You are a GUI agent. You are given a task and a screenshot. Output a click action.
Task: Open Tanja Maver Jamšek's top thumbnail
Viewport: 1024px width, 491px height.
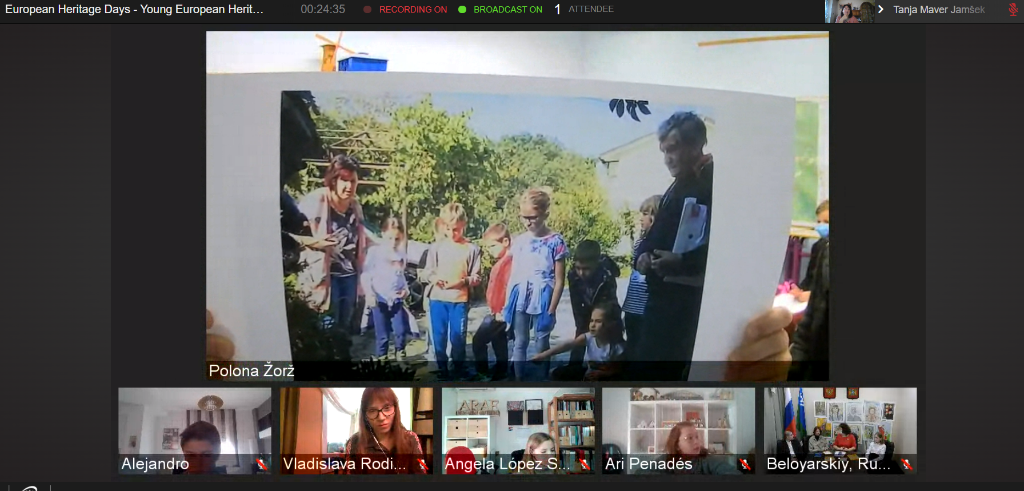850,11
